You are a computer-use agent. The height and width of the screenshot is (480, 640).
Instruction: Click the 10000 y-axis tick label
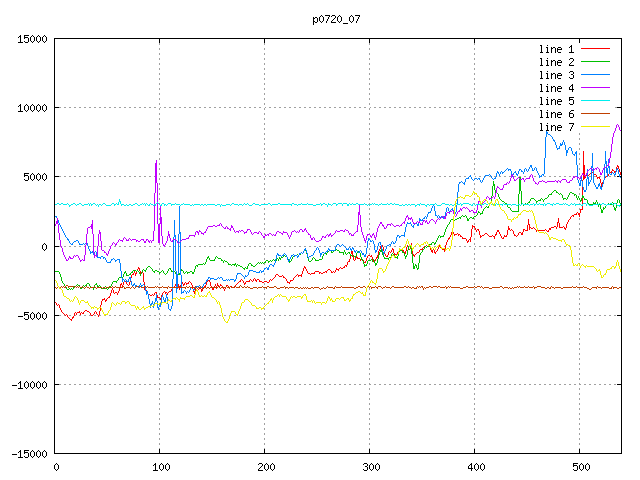point(30,108)
